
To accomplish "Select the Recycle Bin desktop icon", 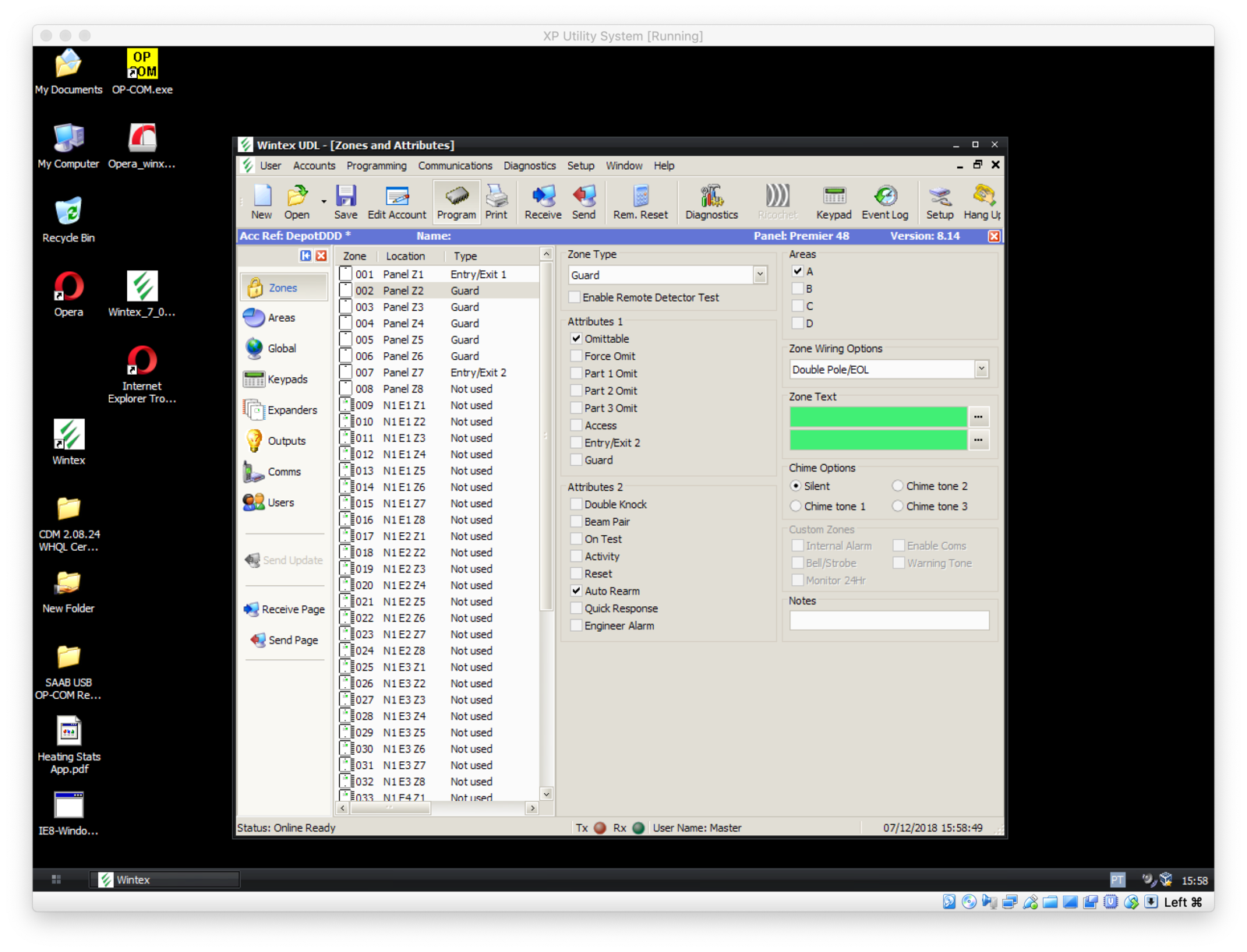I will pos(69,220).
